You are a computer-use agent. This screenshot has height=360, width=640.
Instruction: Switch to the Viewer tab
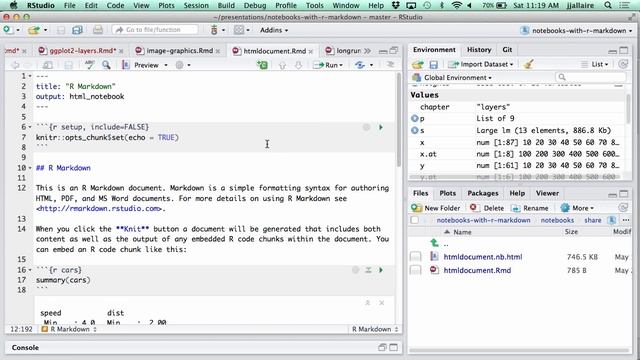pyautogui.click(x=547, y=193)
